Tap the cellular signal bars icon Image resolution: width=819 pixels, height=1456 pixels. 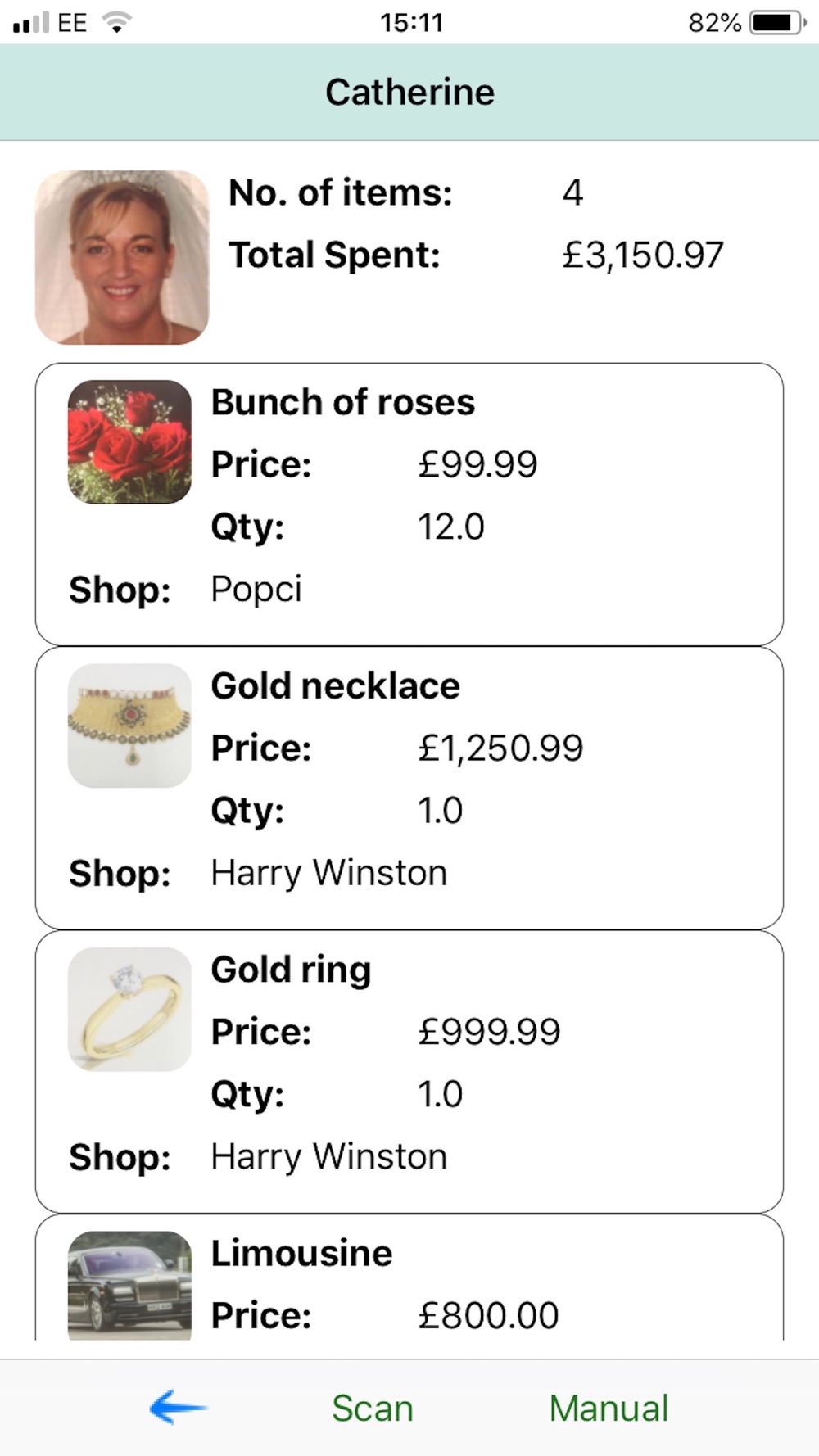[x=31, y=22]
